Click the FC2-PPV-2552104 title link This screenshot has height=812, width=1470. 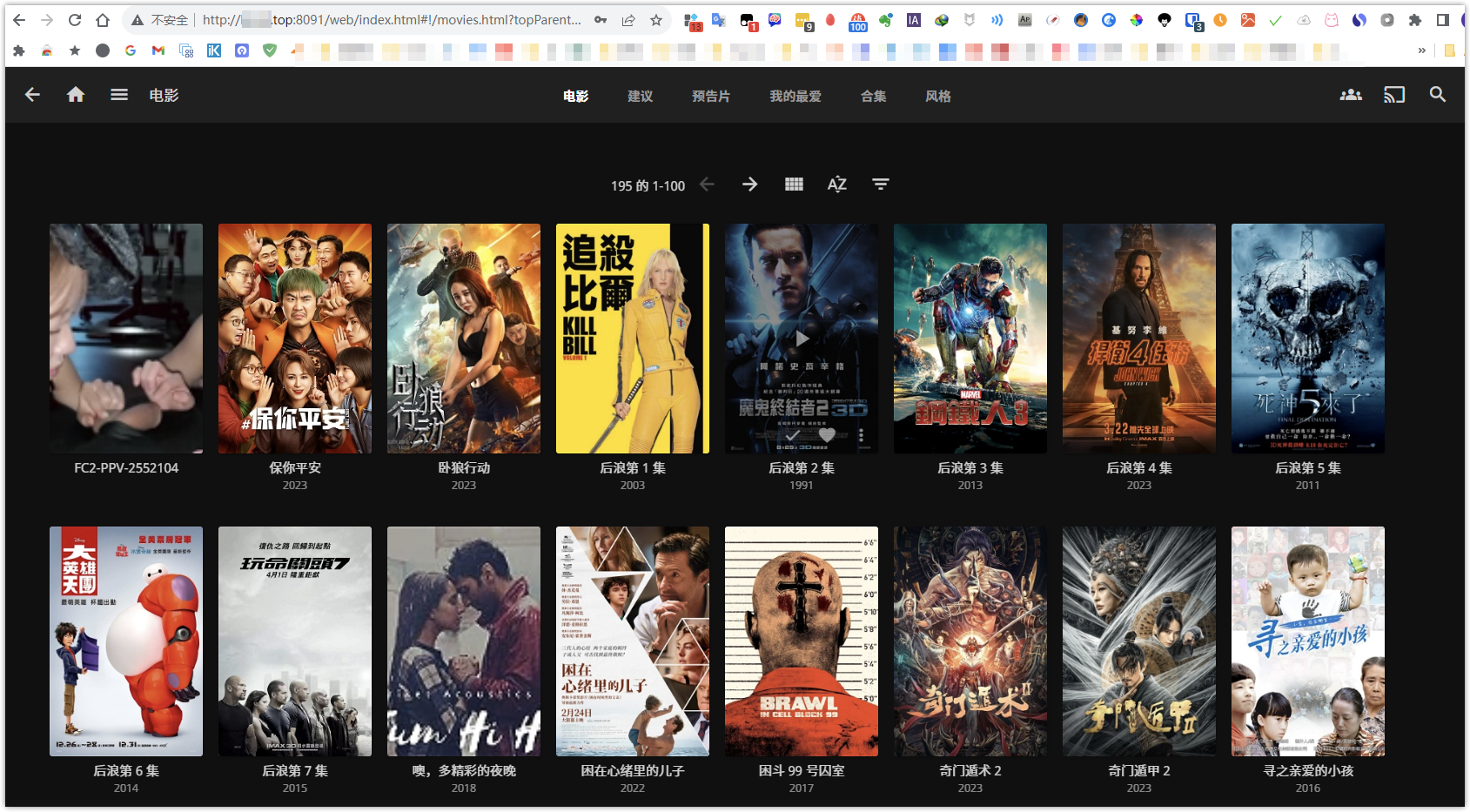pos(126,468)
